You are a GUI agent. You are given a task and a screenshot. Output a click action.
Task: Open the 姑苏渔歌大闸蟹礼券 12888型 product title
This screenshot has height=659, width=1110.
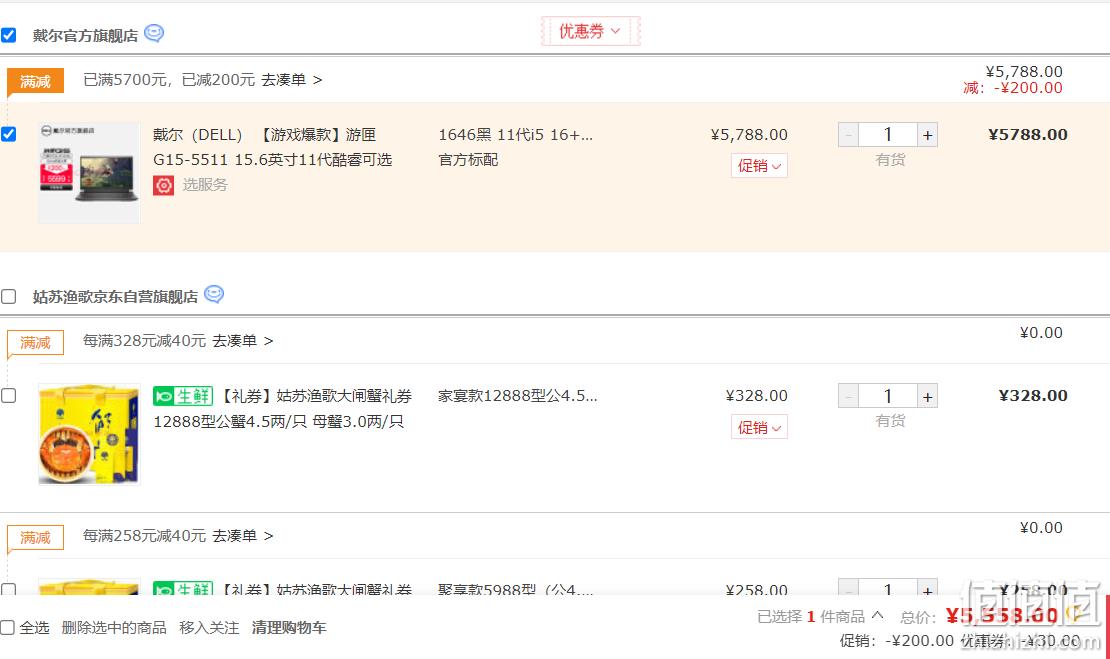coord(282,408)
